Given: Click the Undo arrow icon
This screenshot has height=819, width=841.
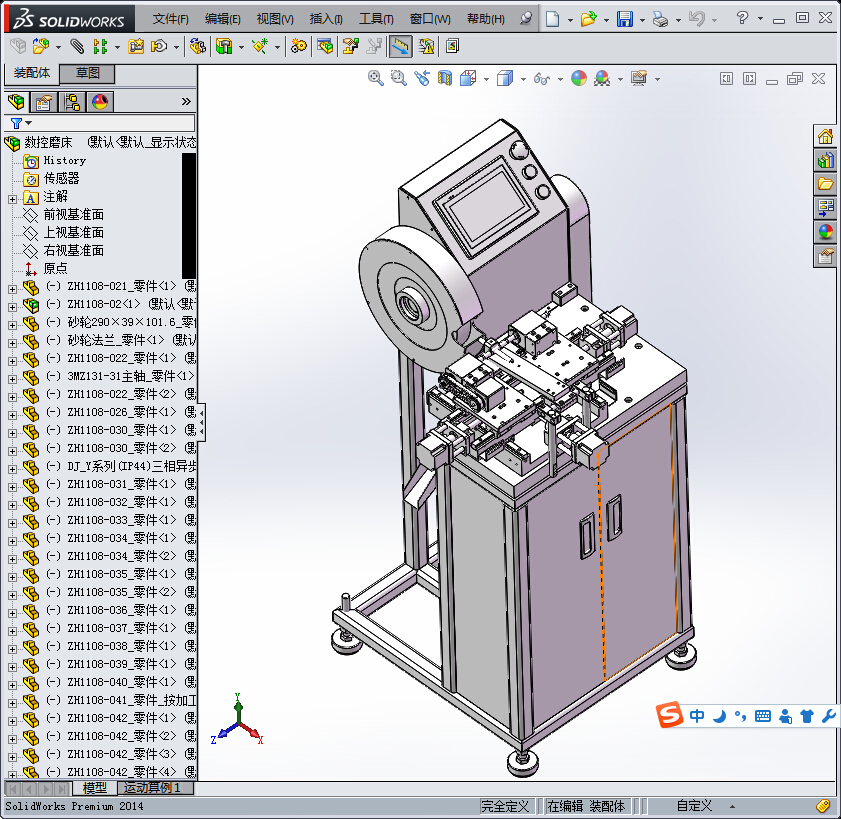Looking at the screenshot, I should click(697, 19).
